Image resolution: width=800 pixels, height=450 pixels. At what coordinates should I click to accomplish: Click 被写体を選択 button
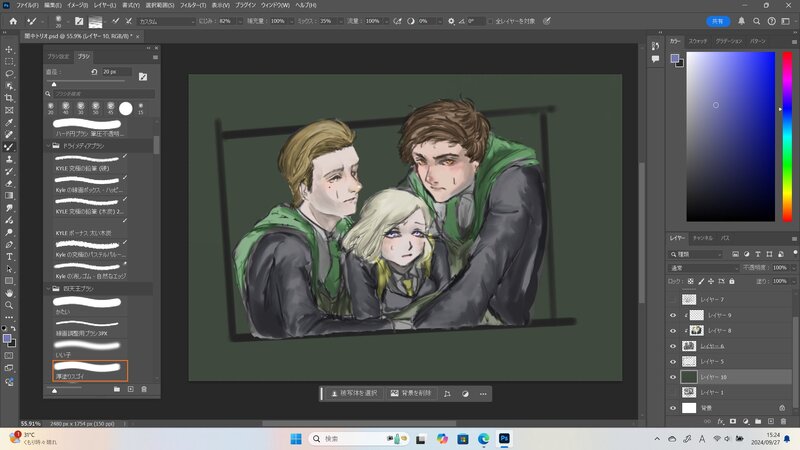click(354, 393)
